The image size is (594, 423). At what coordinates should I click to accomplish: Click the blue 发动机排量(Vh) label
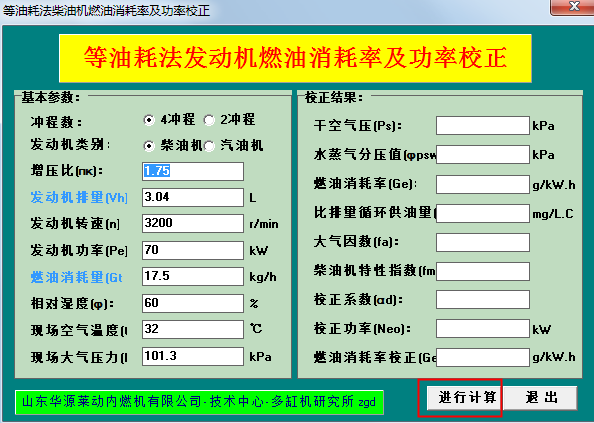coord(79,197)
